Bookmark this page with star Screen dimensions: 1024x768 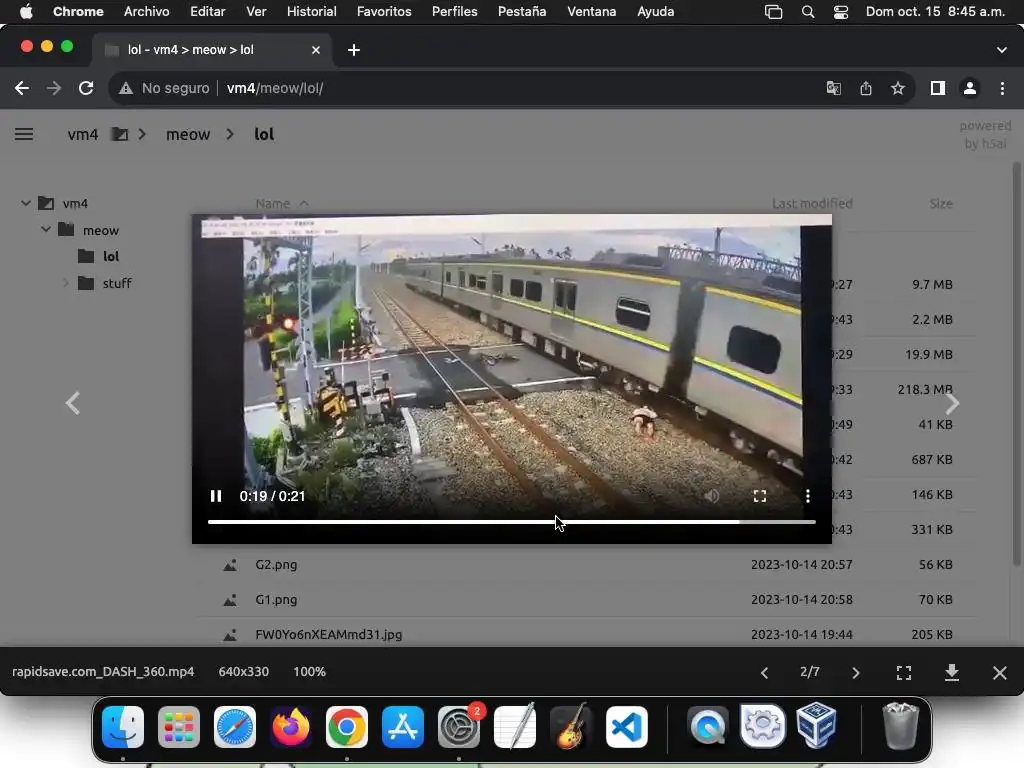point(898,88)
